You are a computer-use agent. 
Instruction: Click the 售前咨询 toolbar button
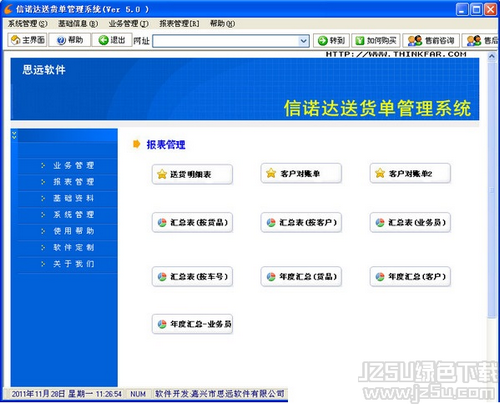coord(431,41)
